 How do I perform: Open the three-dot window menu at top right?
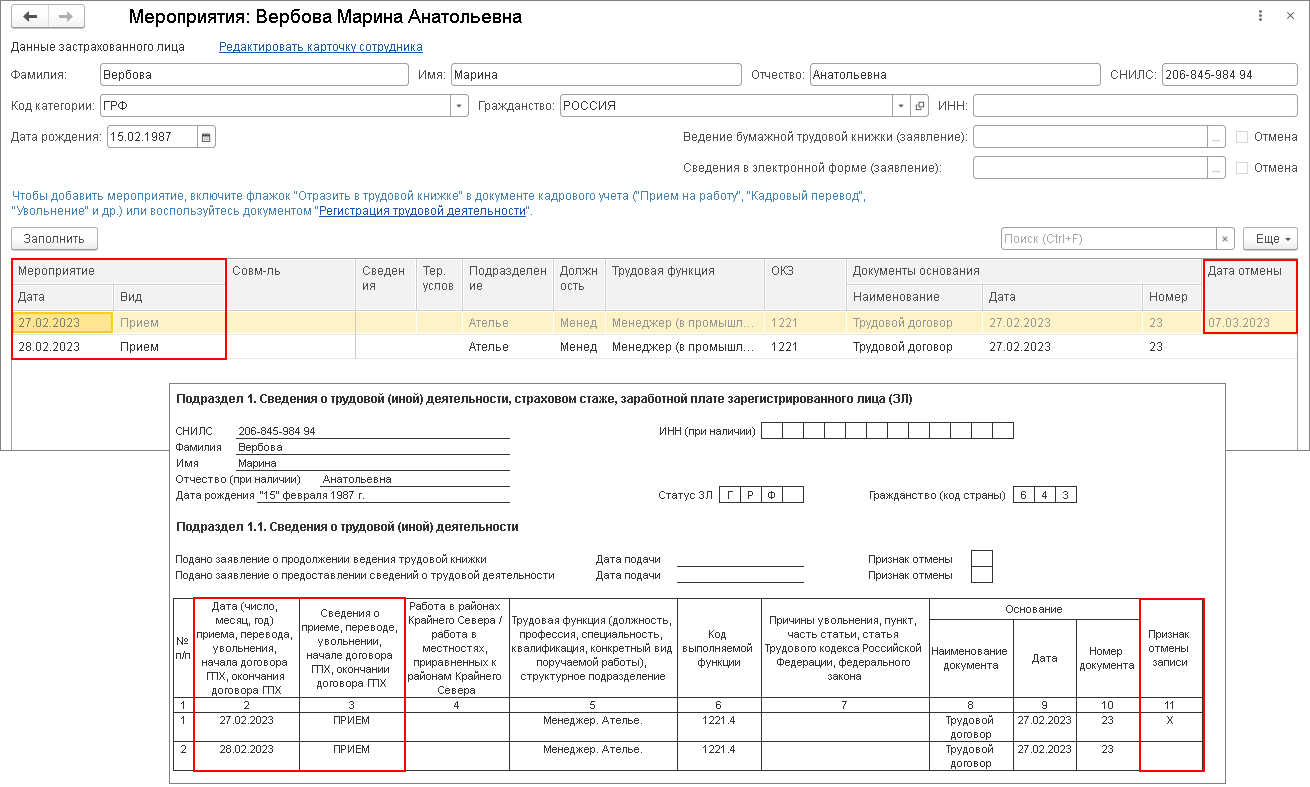coord(1258,16)
